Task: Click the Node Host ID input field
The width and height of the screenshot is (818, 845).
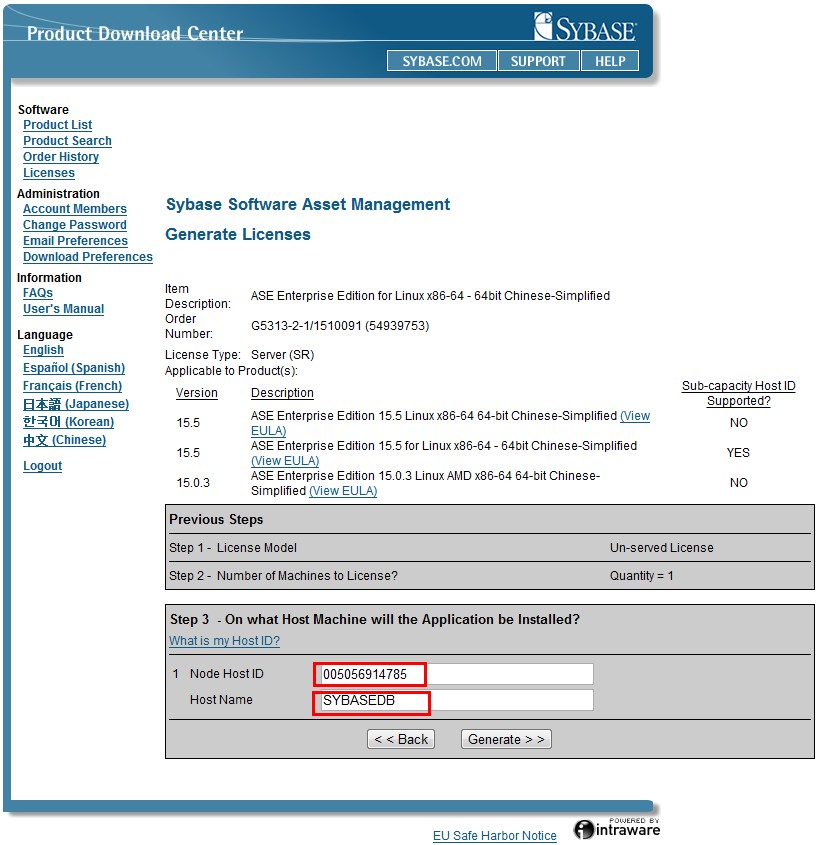Action: tap(454, 674)
